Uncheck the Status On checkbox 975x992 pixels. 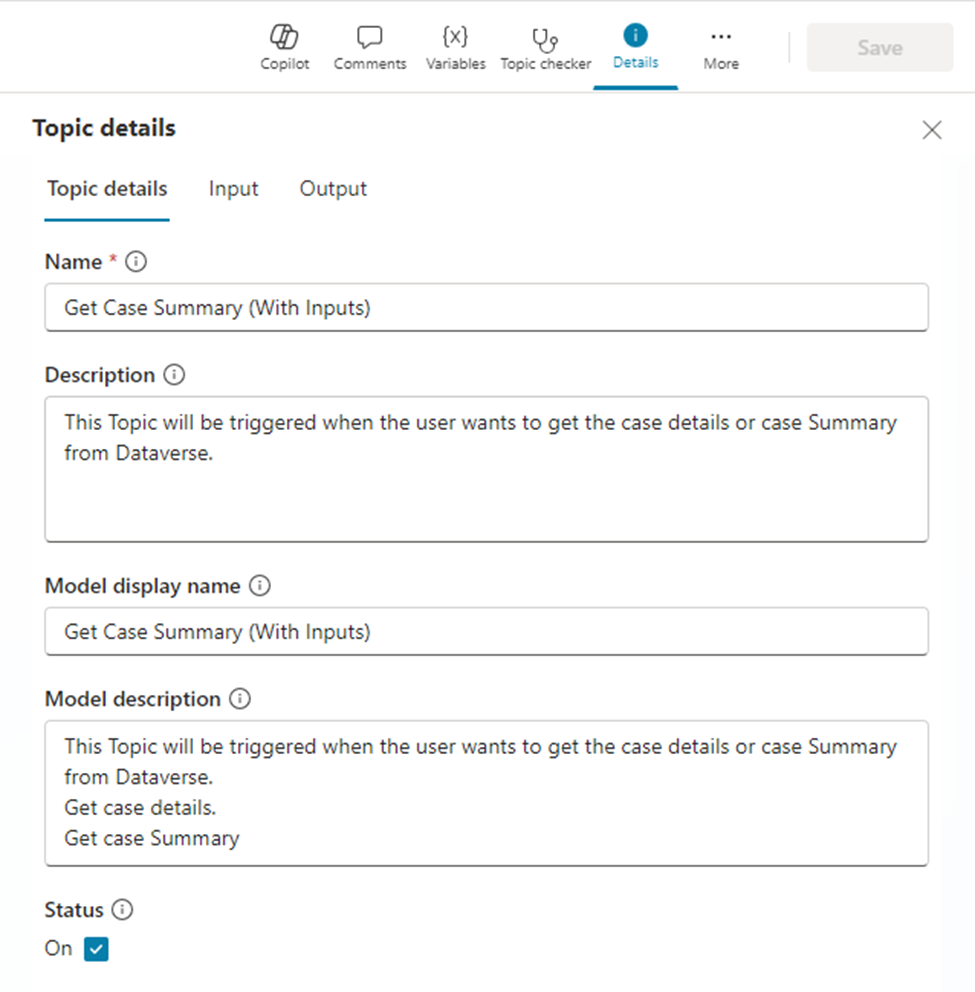click(96, 949)
